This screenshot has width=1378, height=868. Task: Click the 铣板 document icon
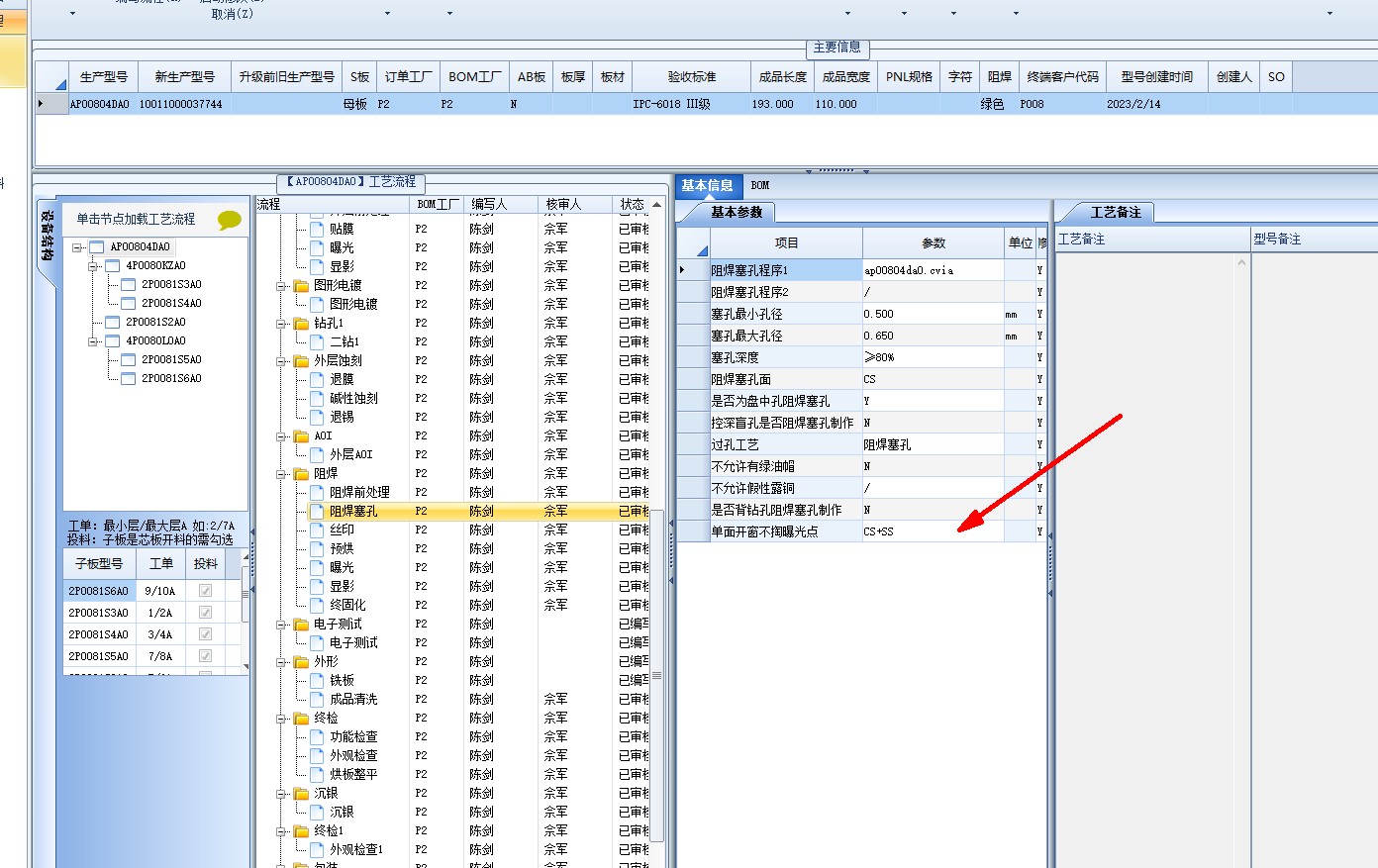point(317,680)
